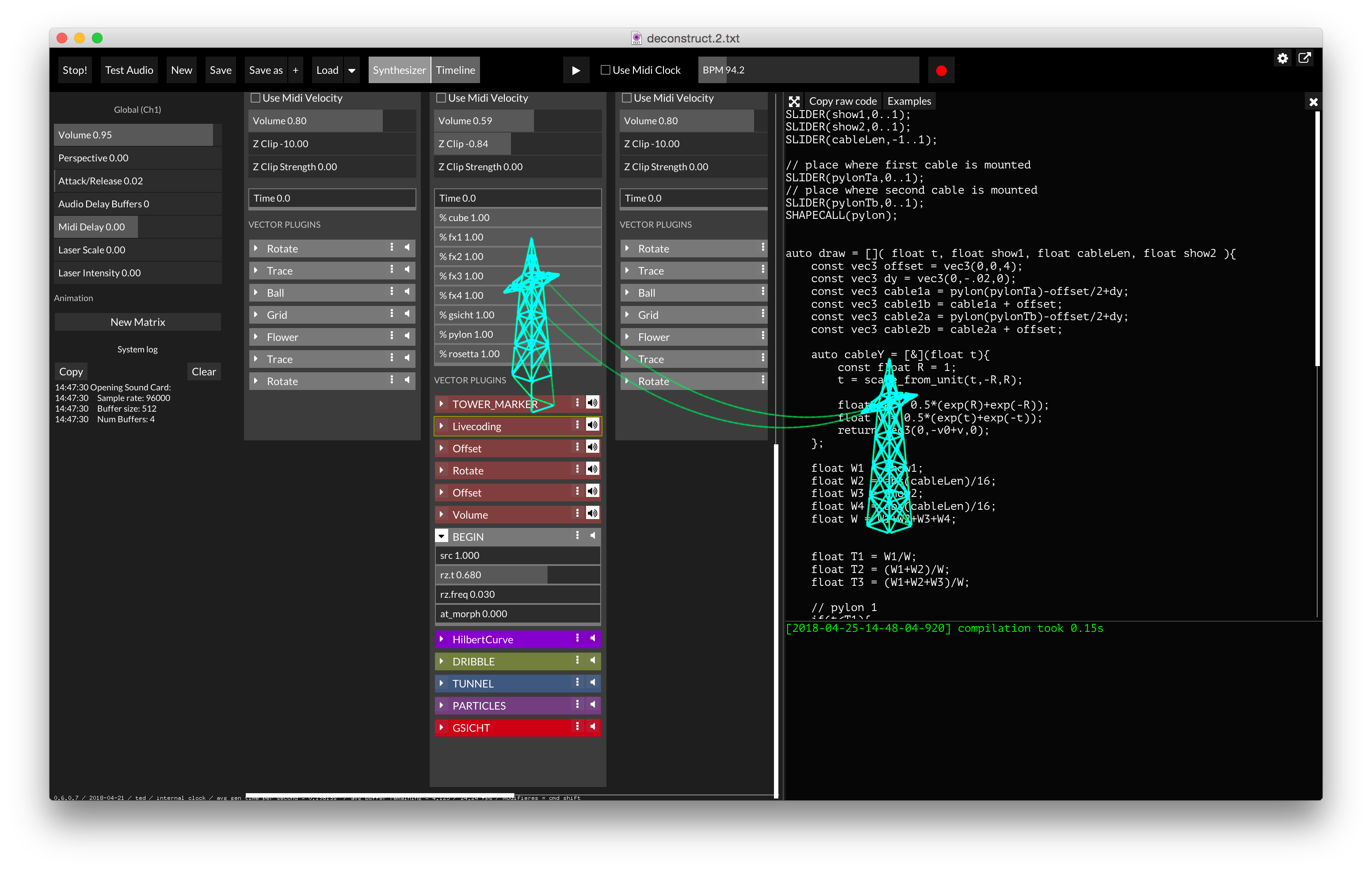
Task: Toggle fullscreen code editor icon
Action: click(794, 101)
